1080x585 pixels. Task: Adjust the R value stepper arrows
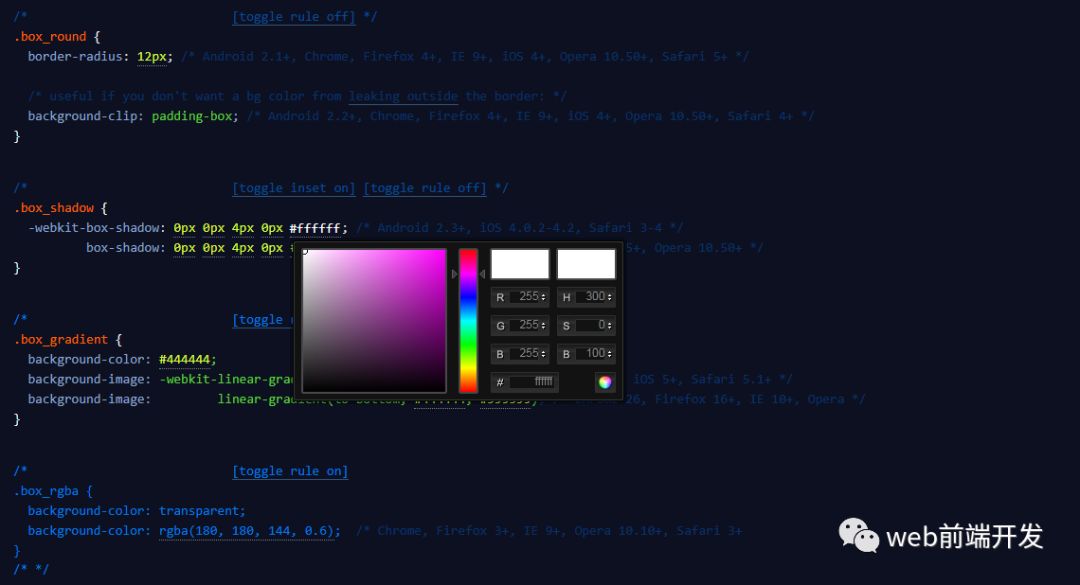pos(543,297)
